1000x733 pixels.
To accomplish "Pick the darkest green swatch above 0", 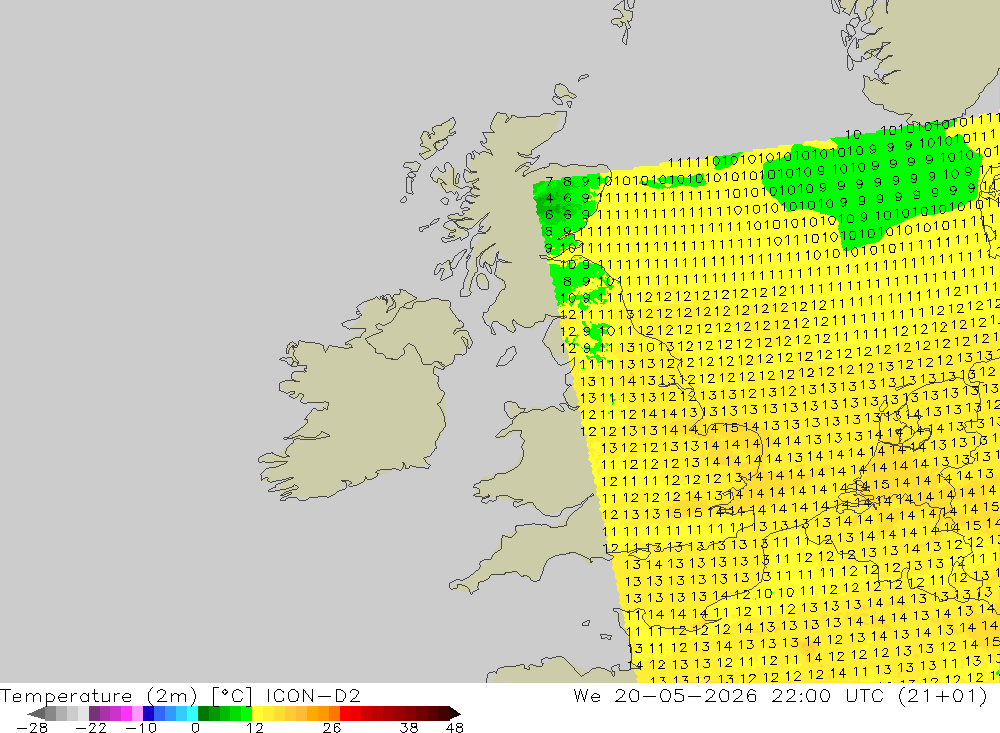I will click(203, 713).
